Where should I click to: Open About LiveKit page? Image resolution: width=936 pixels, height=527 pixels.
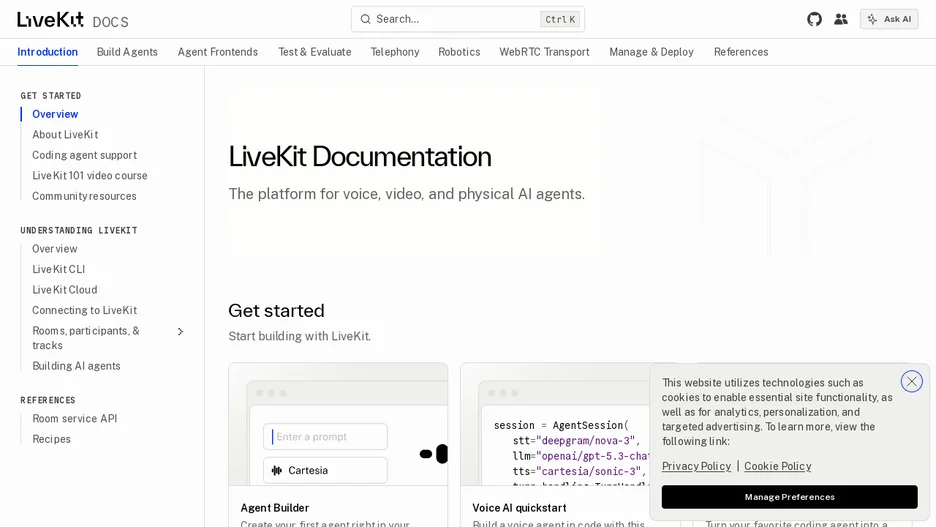[65, 134]
